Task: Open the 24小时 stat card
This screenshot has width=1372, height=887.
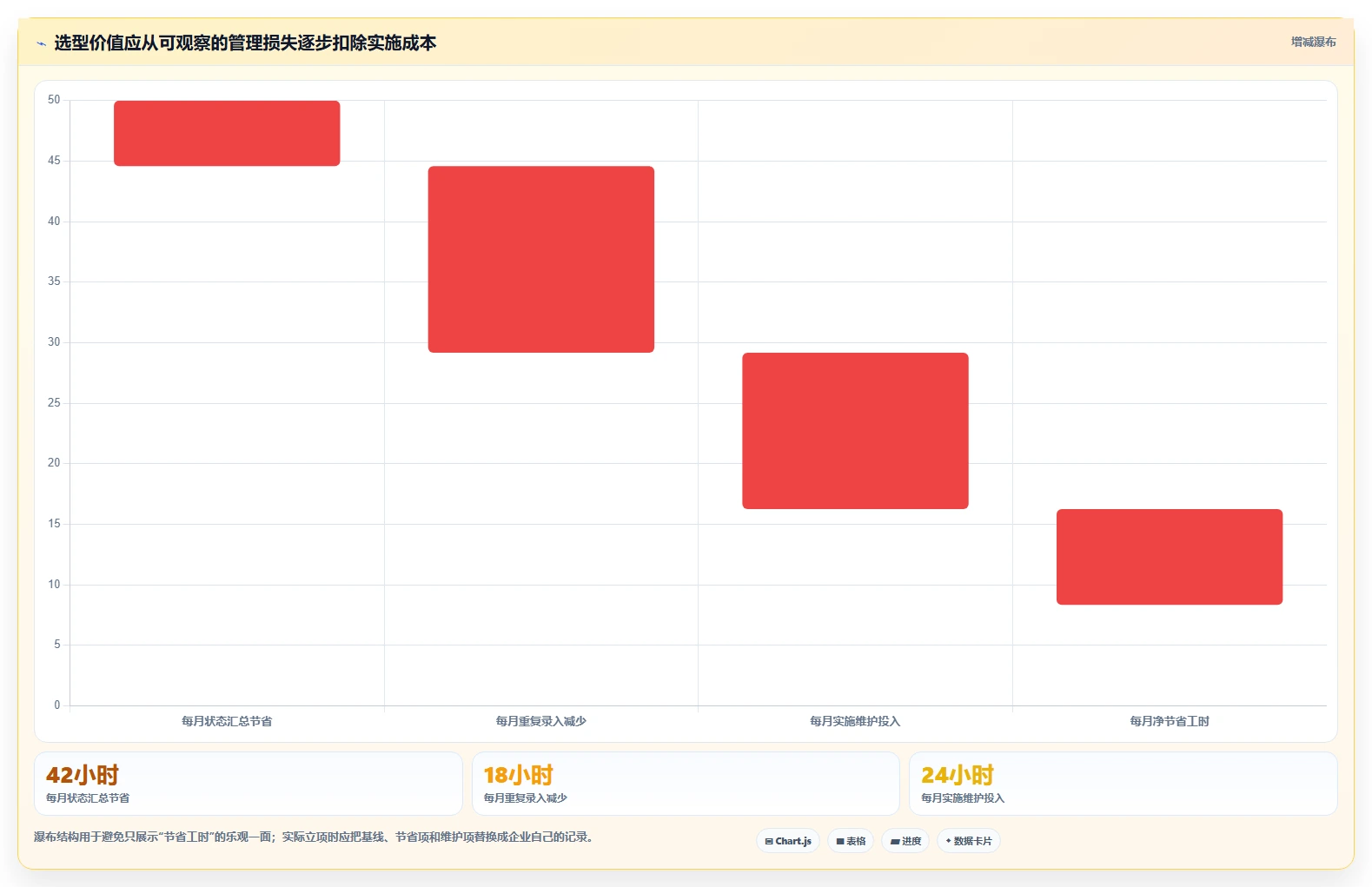Action: click(1123, 784)
